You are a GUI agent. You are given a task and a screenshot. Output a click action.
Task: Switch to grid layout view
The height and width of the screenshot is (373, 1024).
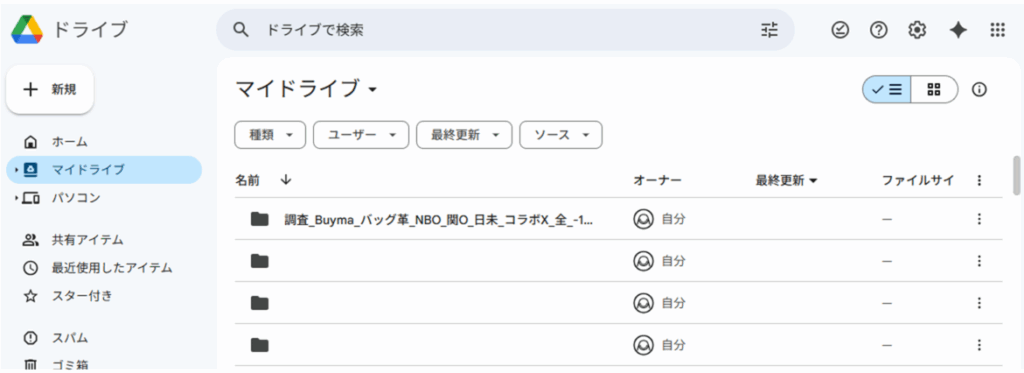[x=935, y=89]
